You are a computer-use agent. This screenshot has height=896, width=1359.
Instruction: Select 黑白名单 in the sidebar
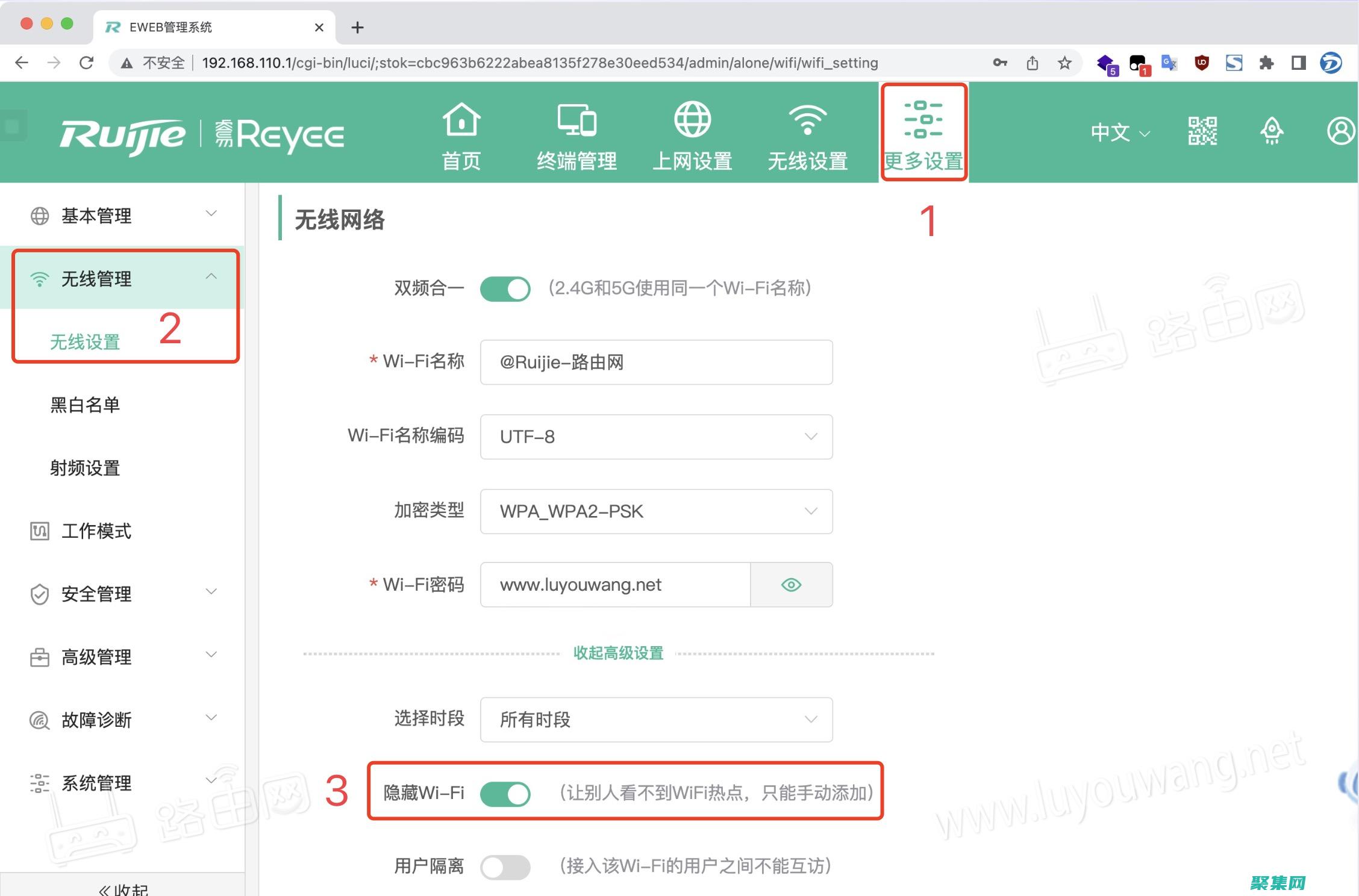click(84, 405)
